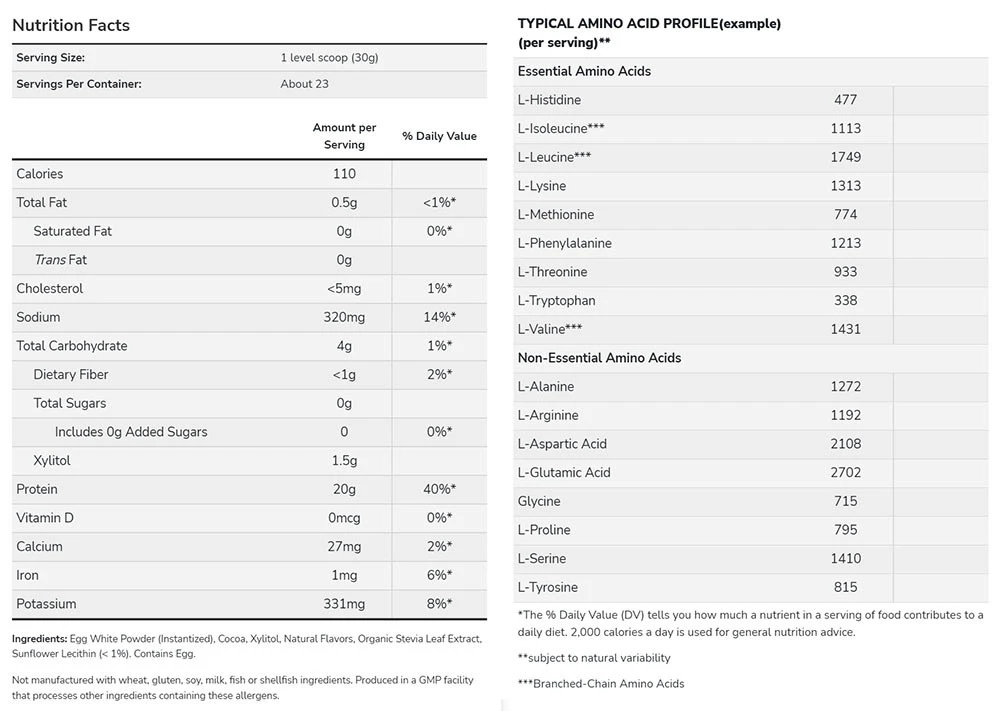Select the Potassium 331mg value

(x=344, y=604)
